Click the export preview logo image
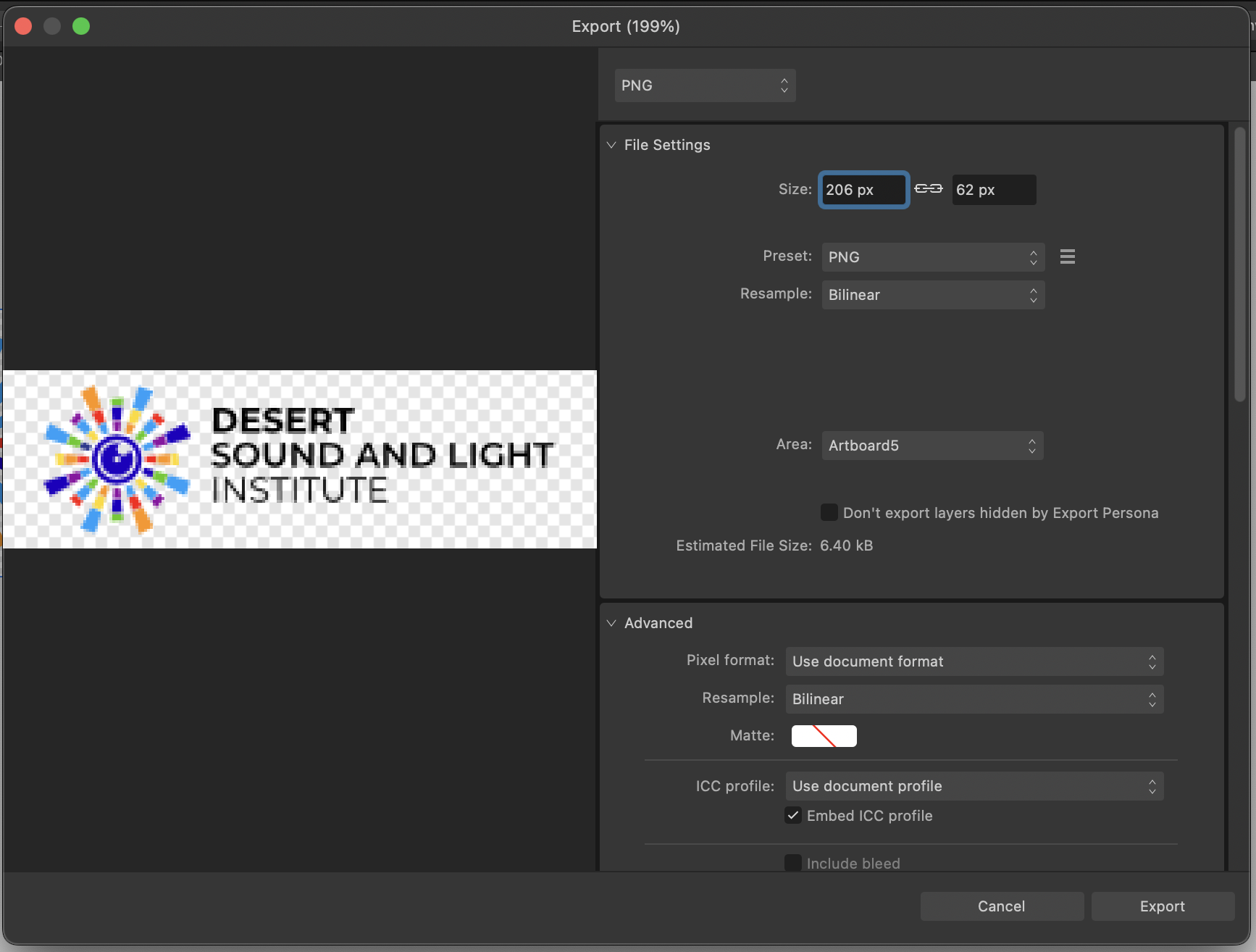 [x=300, y=459]
